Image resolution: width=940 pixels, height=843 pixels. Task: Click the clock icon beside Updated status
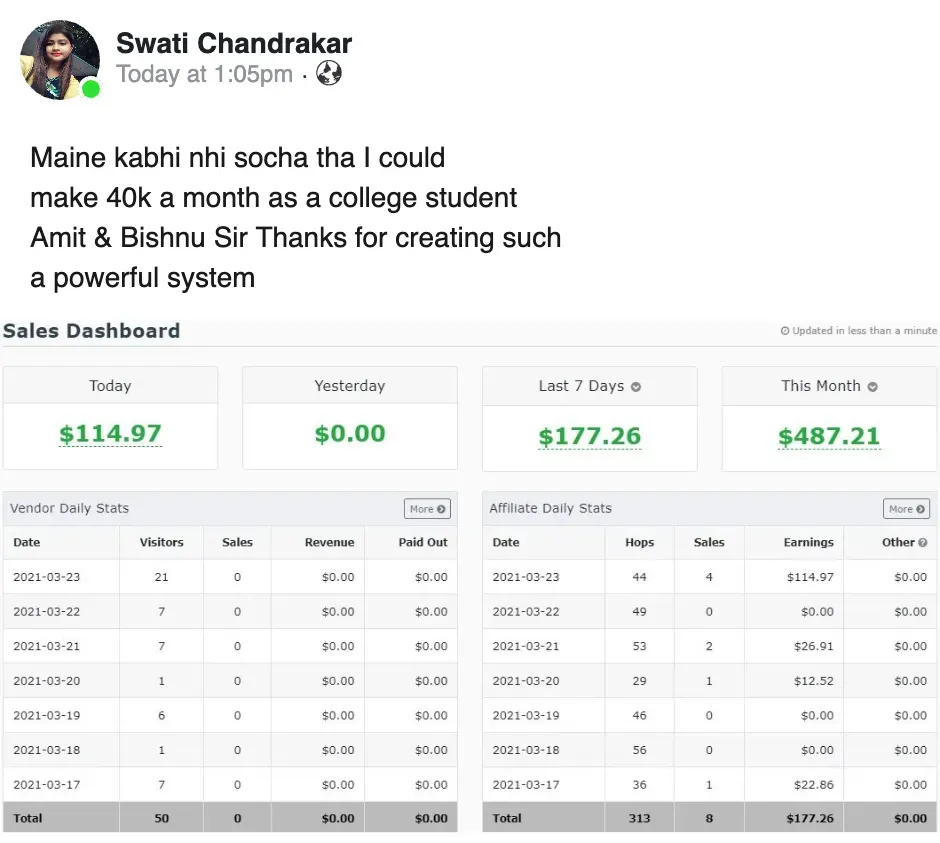(x=785, y=331)
